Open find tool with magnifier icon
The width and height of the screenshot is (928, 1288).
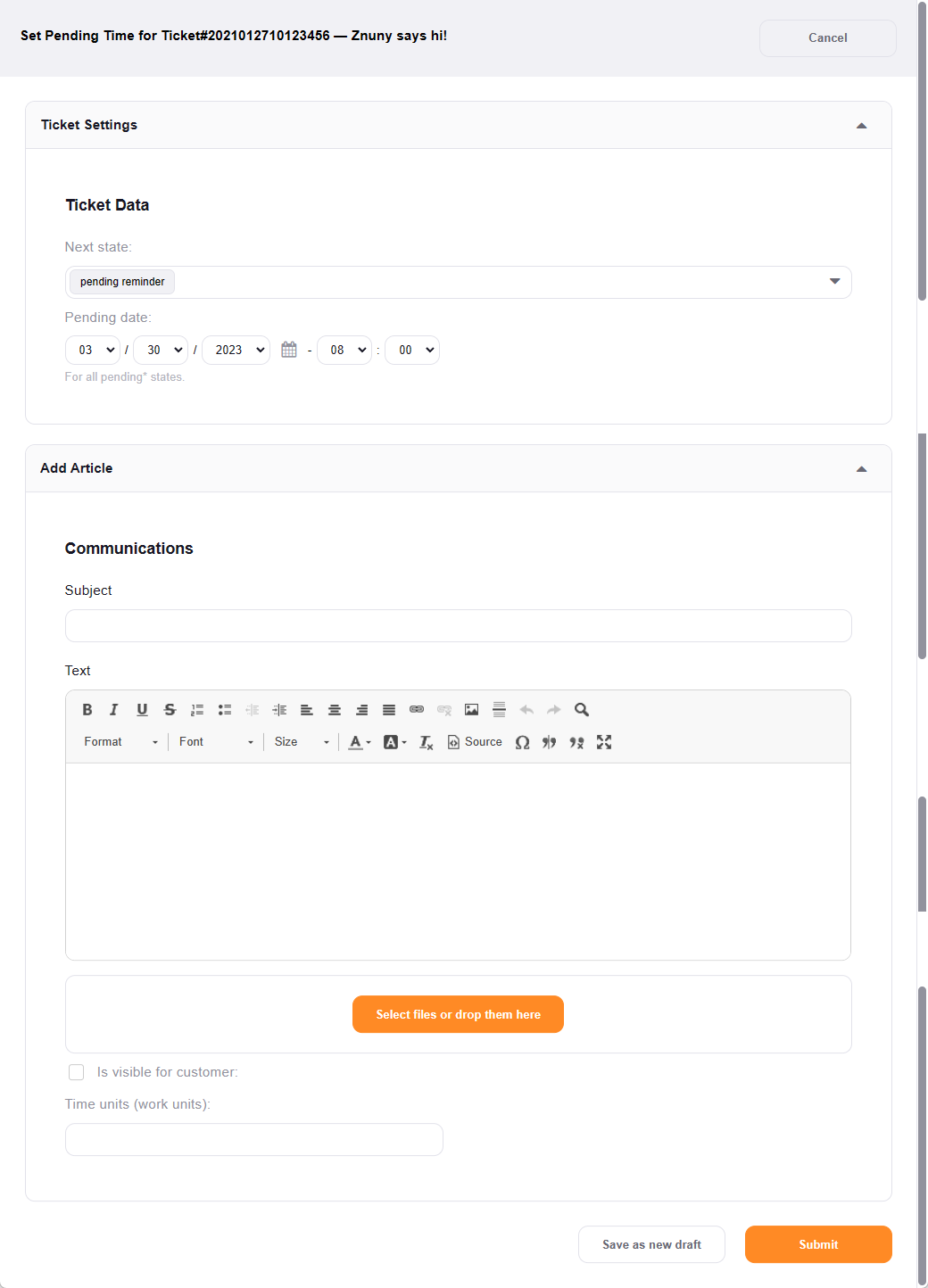pos(582,710)
